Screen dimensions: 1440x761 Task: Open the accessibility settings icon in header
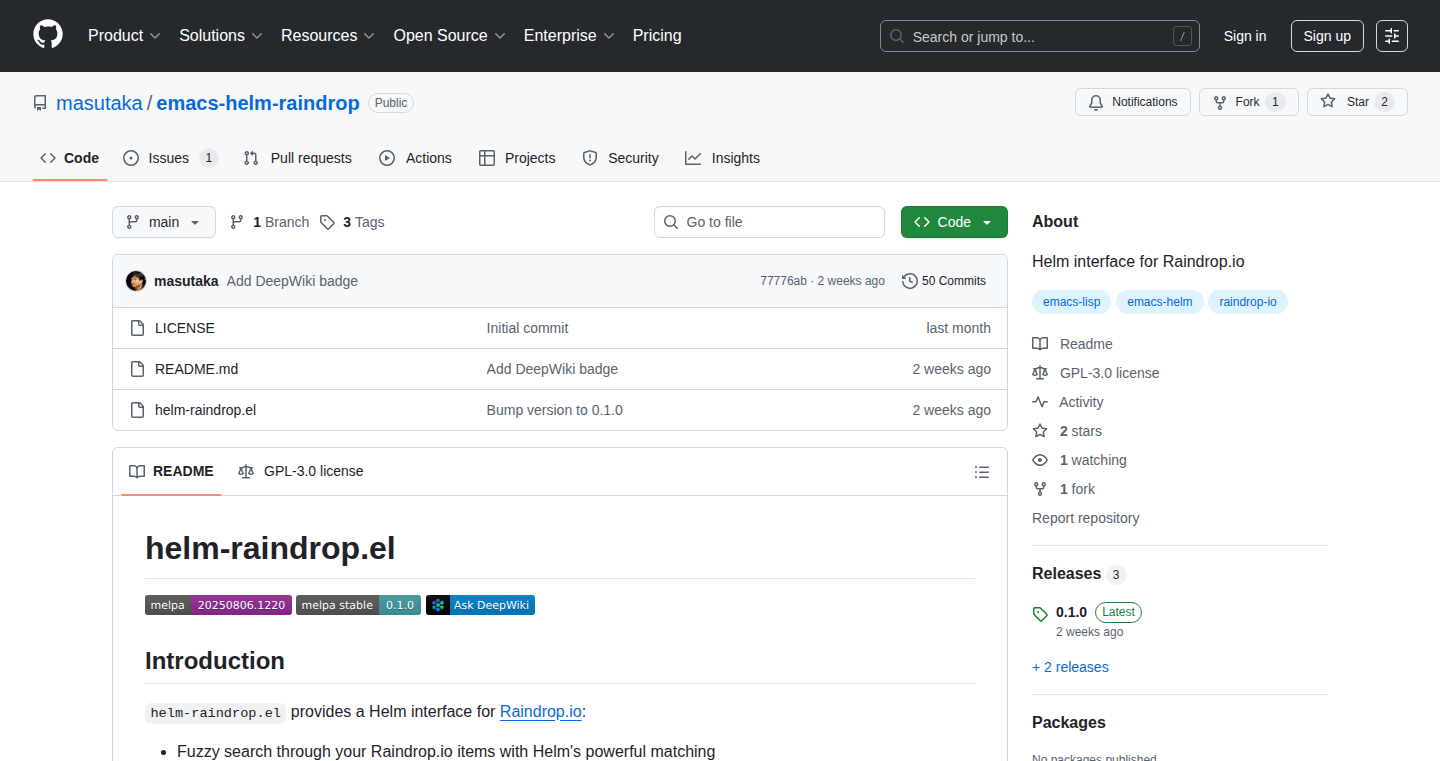1391,36
